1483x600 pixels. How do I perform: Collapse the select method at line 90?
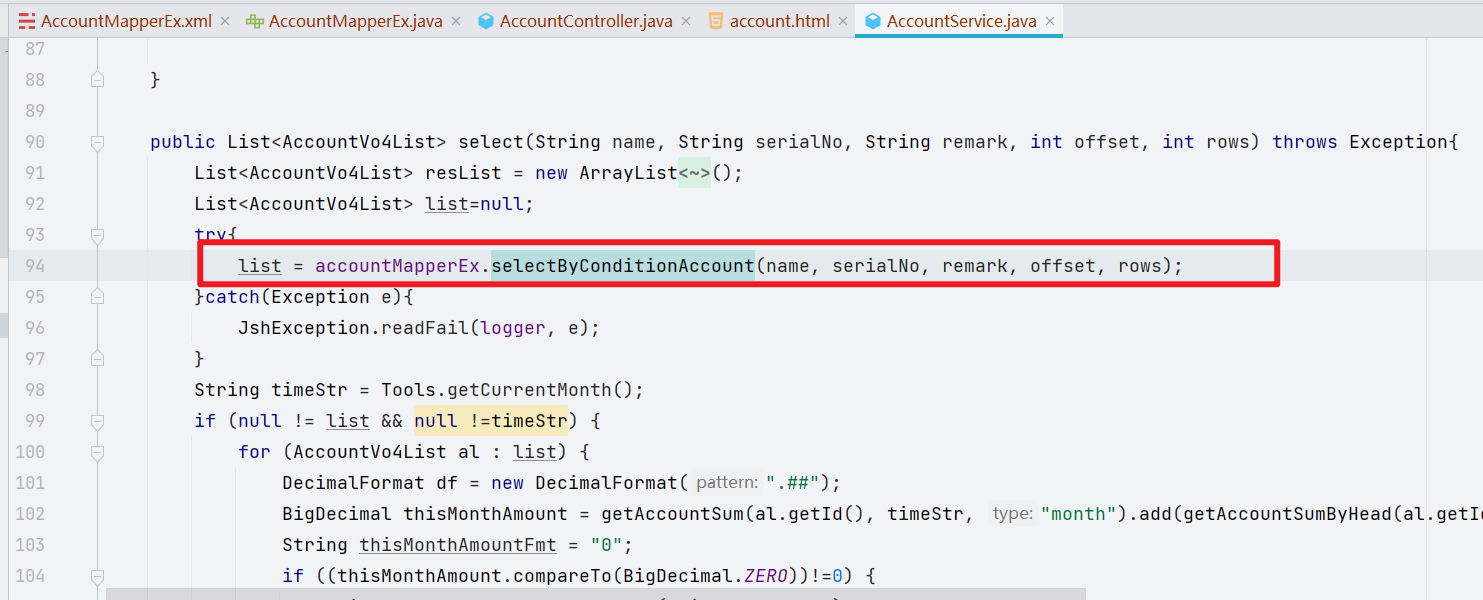97,141
